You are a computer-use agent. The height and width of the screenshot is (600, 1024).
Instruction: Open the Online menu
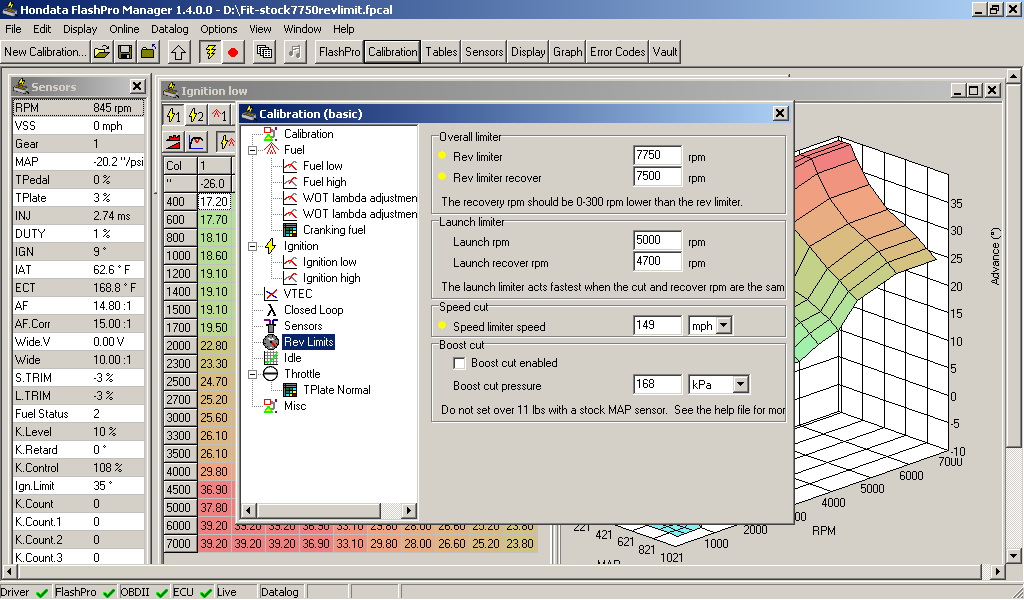point(124,29)
